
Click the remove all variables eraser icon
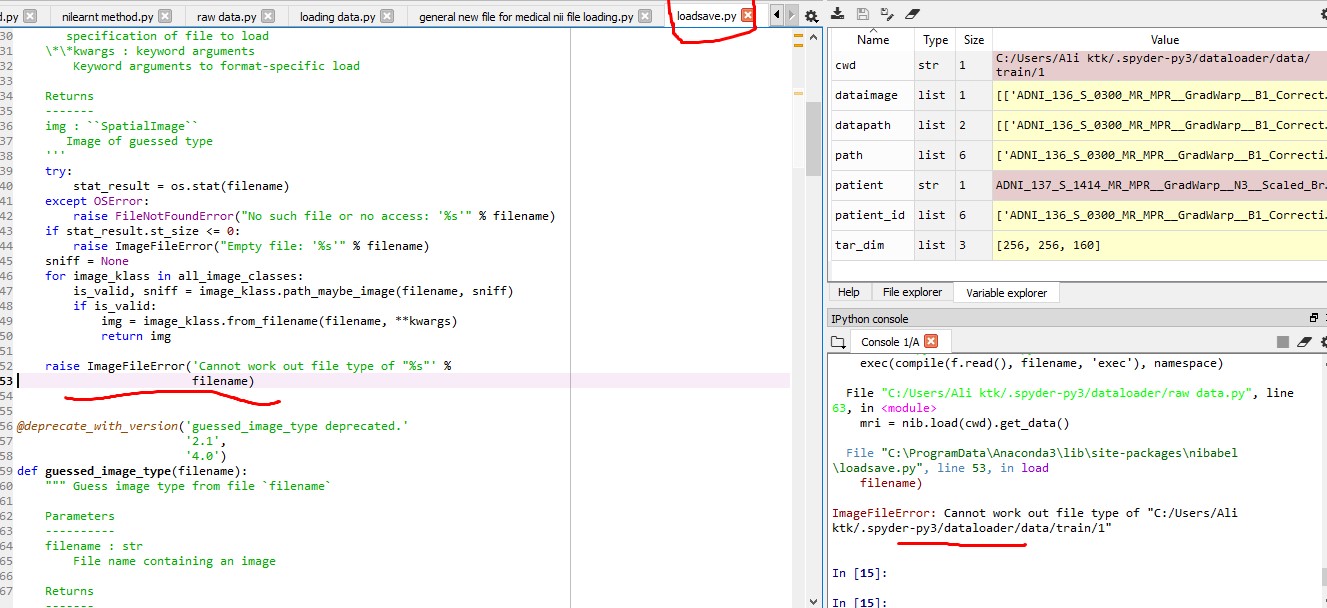point(911,14)
